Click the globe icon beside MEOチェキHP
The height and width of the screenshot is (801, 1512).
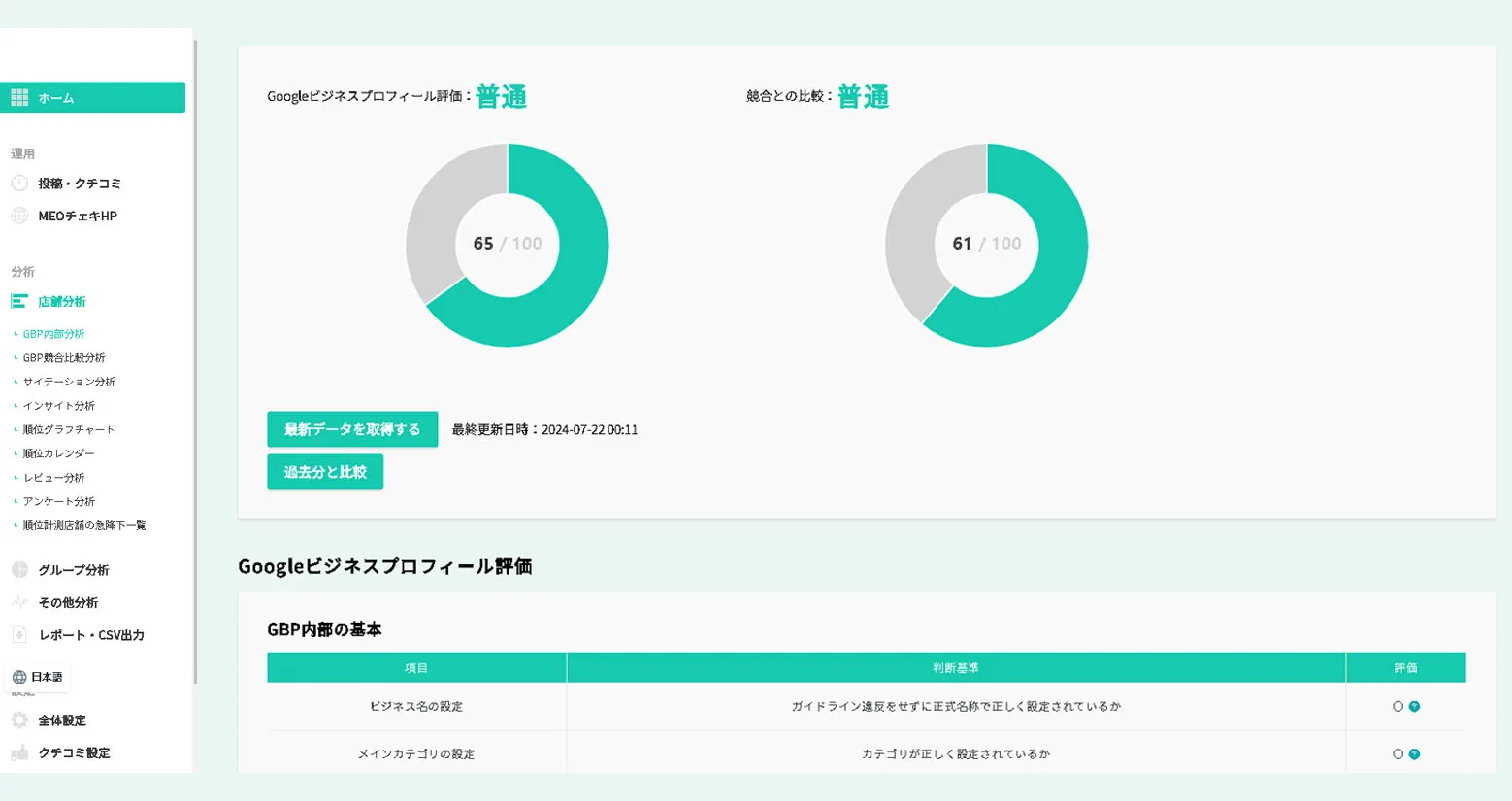(19, 217)
